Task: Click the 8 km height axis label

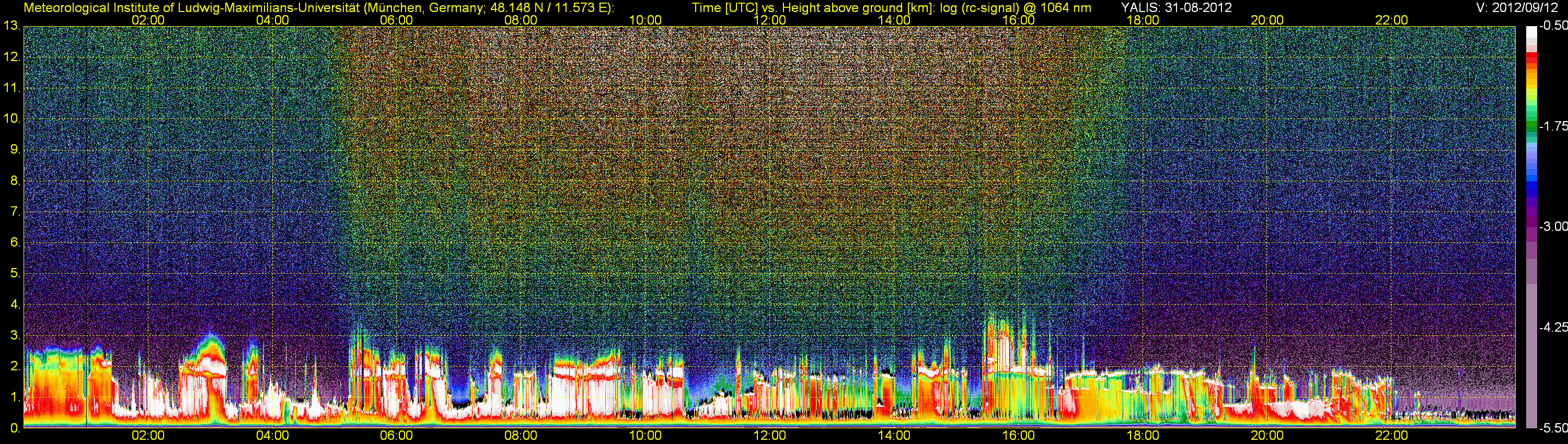Action: [x=15, y=181]
